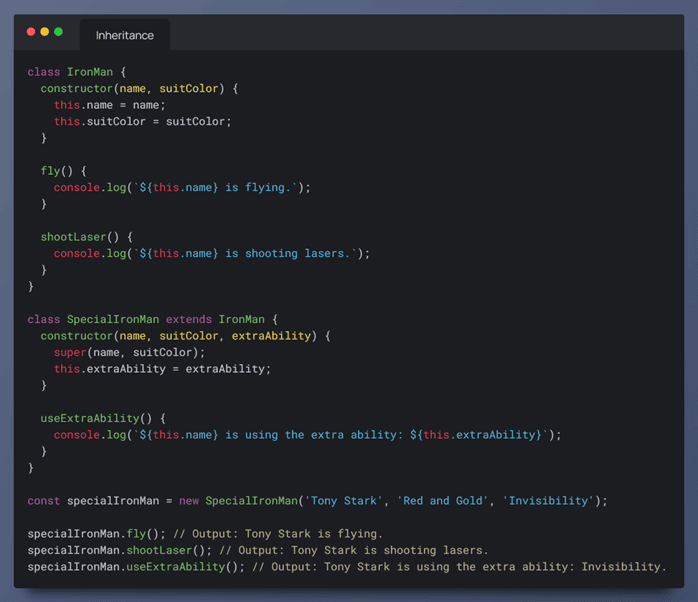
Task: Select the Inheritance tab
Action: (x=125, y=35)
